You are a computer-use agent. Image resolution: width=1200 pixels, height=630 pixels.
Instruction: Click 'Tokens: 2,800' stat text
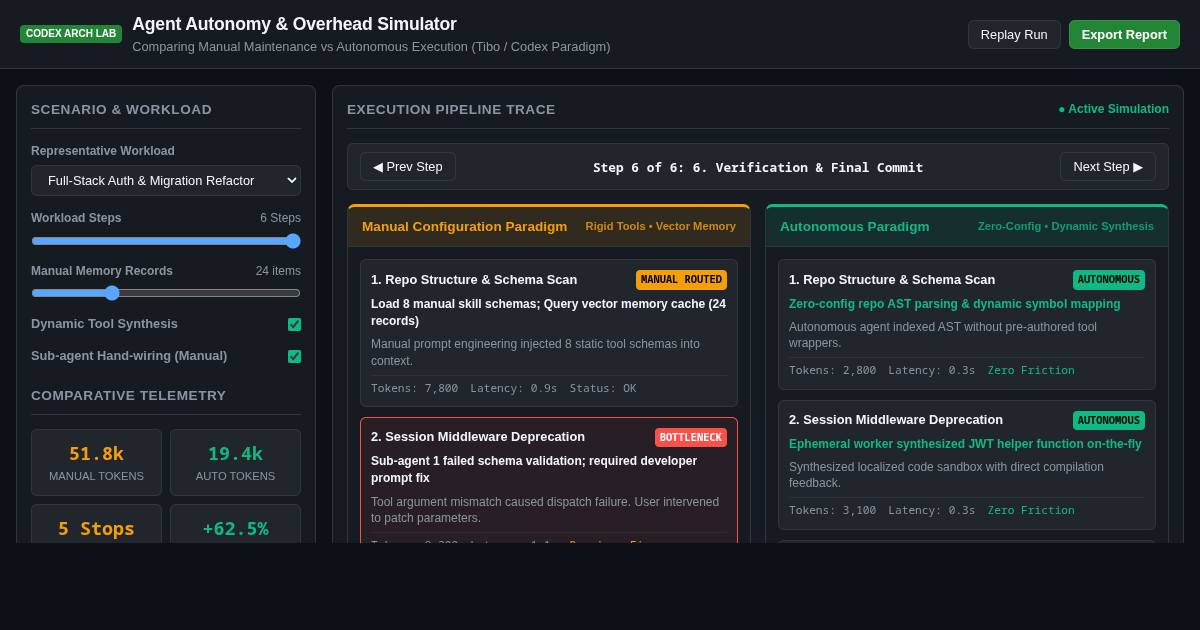click(x=832, y=371)
